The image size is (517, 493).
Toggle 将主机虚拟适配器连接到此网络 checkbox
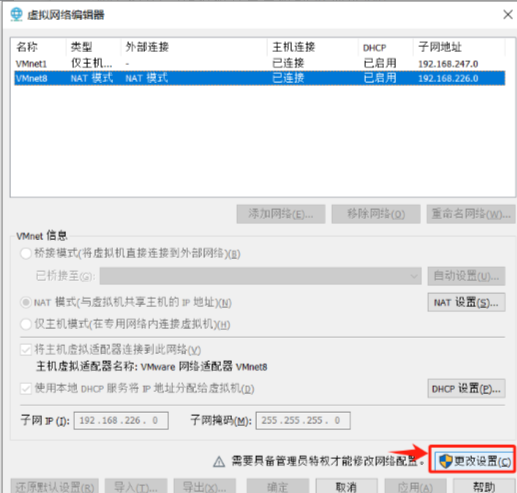[x=26, y=350]
